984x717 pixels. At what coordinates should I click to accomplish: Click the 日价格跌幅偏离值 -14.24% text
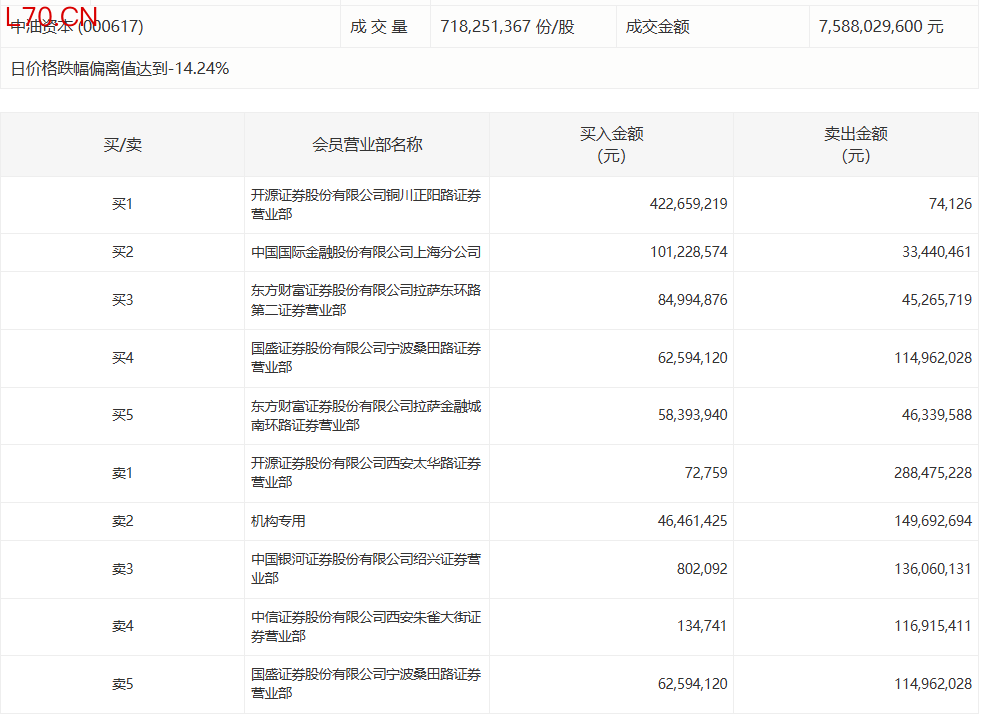pyautogui.click(x=120, y=69)
